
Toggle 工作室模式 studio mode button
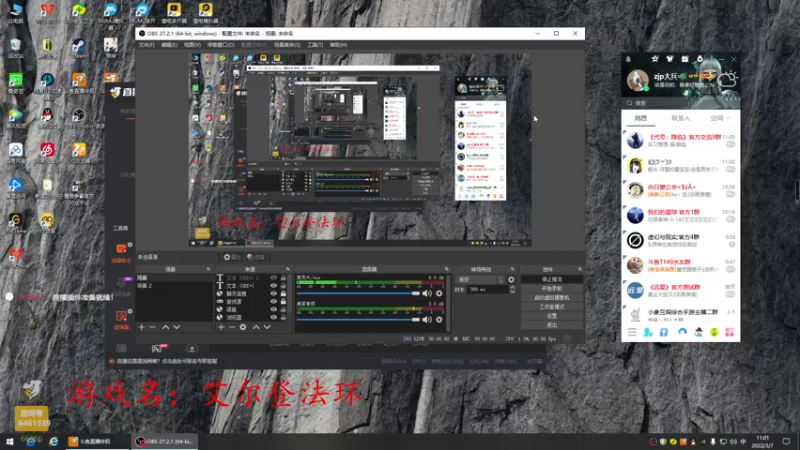coord(552,307)
